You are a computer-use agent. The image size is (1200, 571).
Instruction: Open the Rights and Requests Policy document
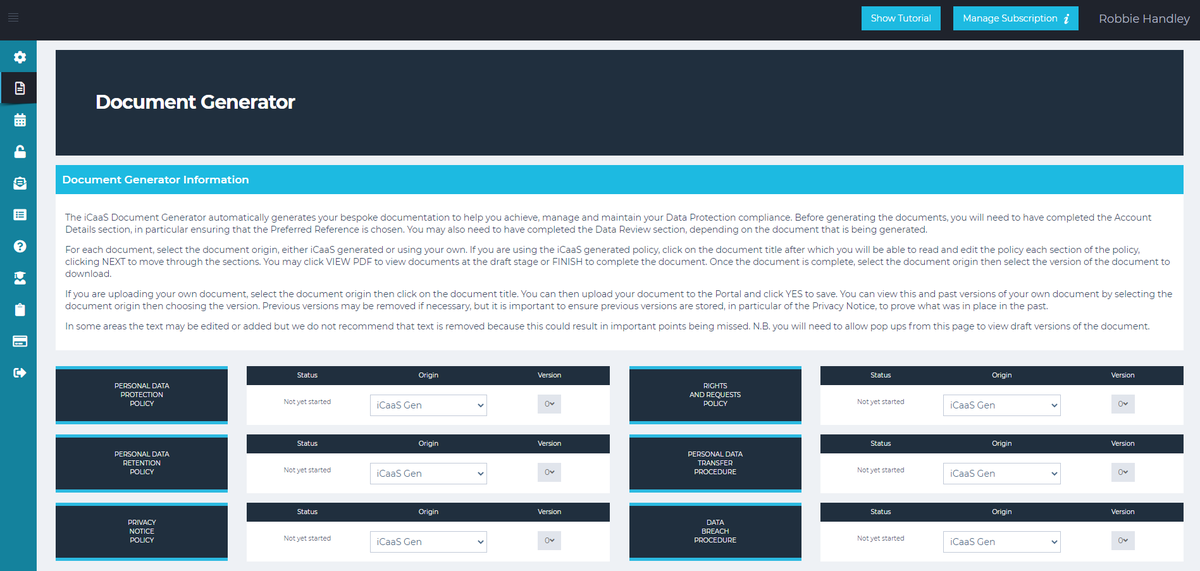[715, 395]
